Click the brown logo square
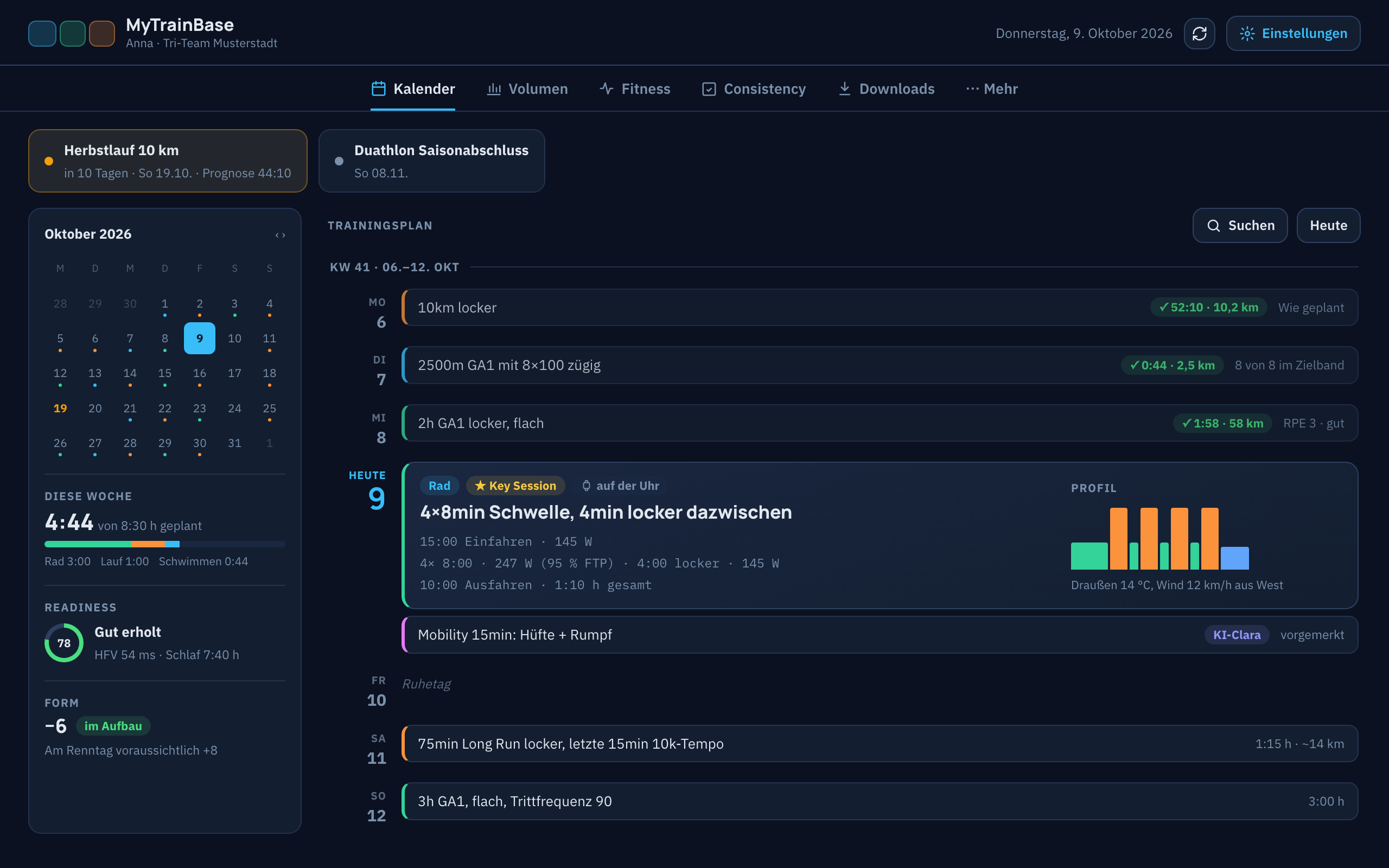 point(102,33)
